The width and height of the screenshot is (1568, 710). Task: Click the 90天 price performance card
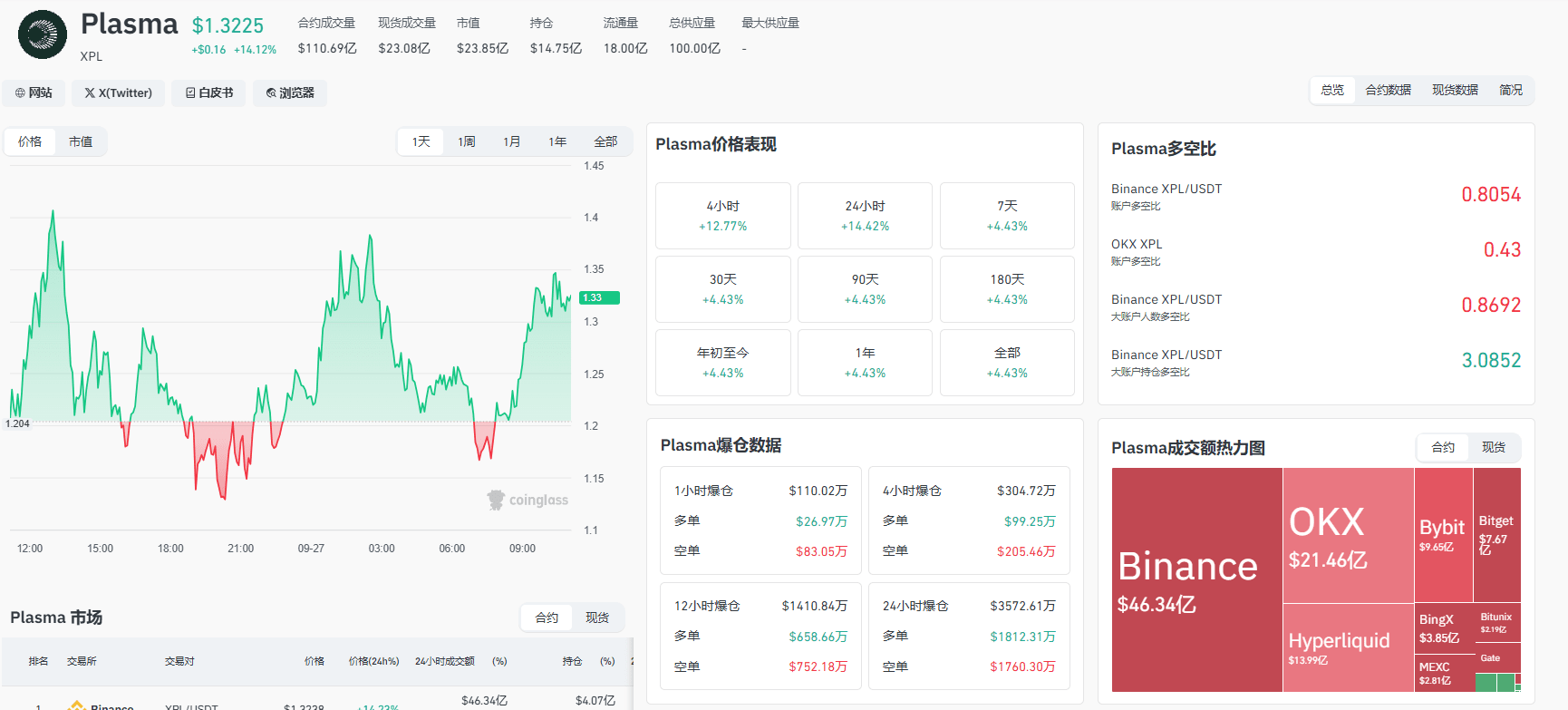[865, 289]
